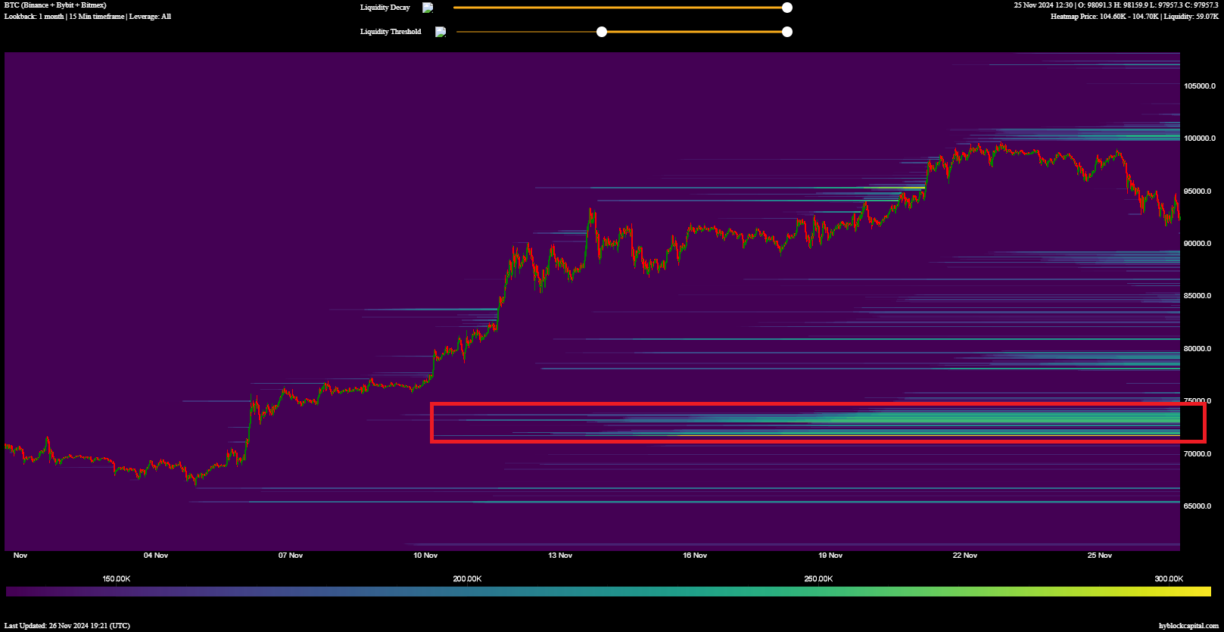The height and width of the screenshot is (632, 1224).
Task: Select the 13 Nov date axis label
Action: coord(560,555)
